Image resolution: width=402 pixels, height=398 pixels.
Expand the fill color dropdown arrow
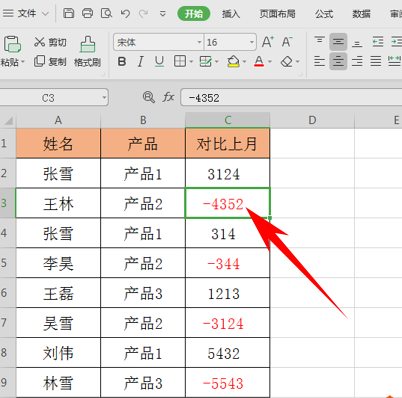pyautogui.click(x=244, y=62)
